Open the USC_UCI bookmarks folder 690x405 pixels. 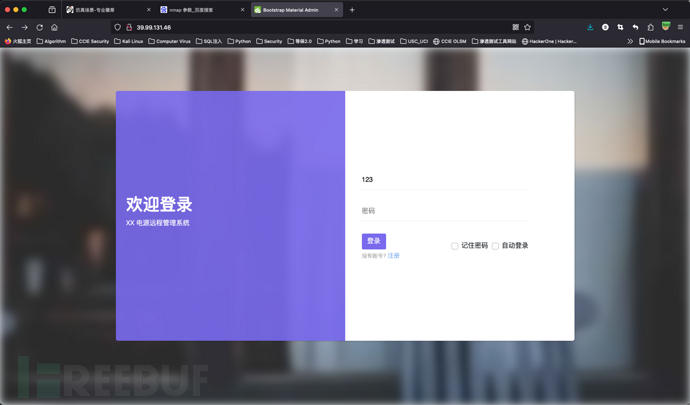point(414,41)
